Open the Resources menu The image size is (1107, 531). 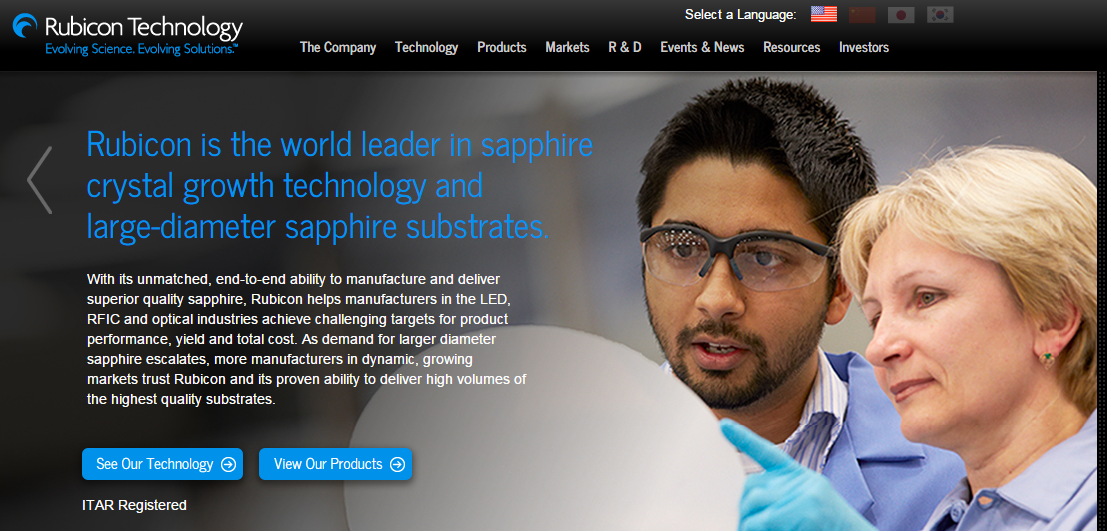pyautogui.click(x=791, y=47)
